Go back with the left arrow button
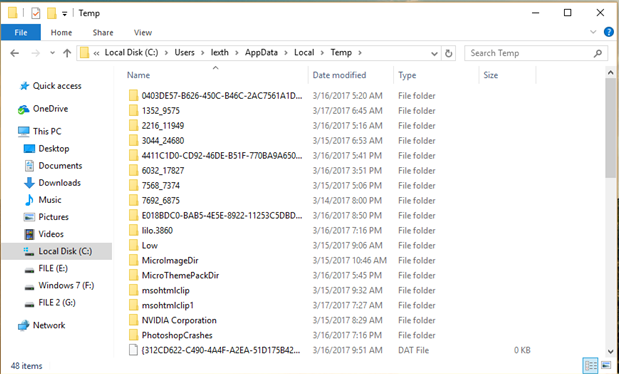 coord(15,53)
